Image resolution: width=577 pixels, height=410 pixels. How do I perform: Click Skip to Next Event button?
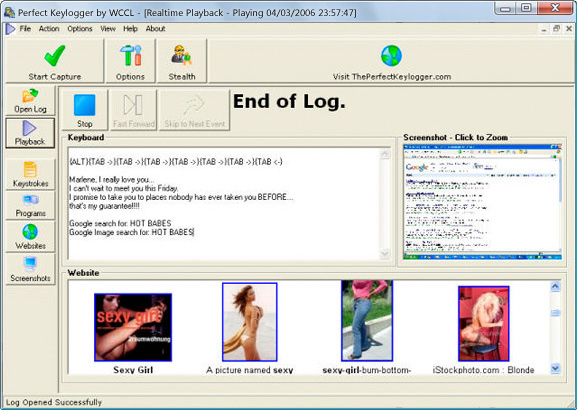tap(194, 110)
